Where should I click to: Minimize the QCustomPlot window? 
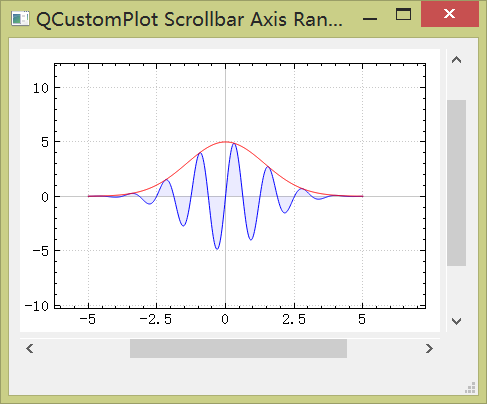click(370, 19)
